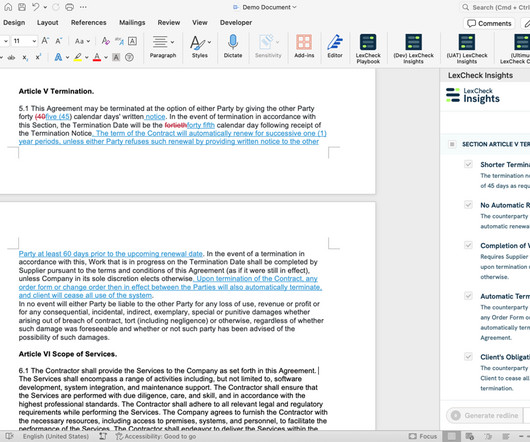Clear all formatting with the eraser A icon
530x442 pixels.
105,41
